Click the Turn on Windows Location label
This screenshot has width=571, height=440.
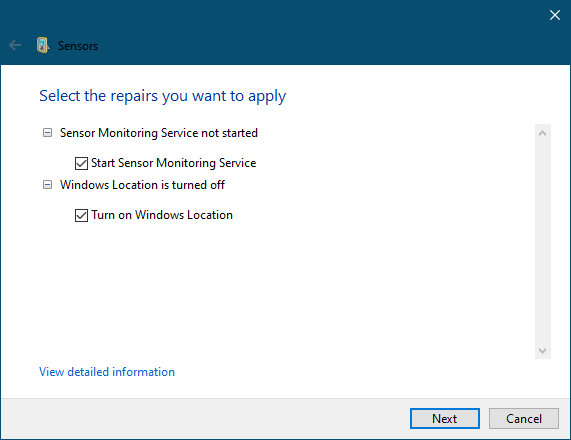pyautogui.click(x=162, y=215)
